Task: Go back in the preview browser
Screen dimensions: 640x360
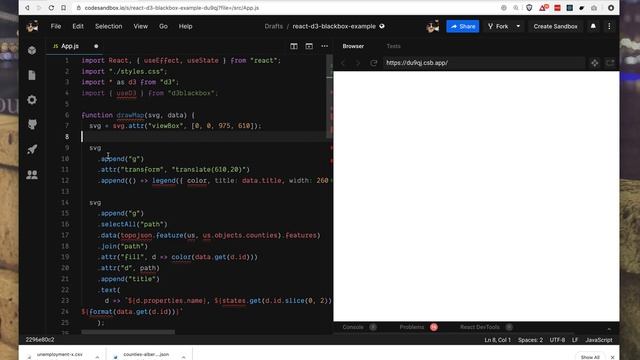Action: coord(343,63)
